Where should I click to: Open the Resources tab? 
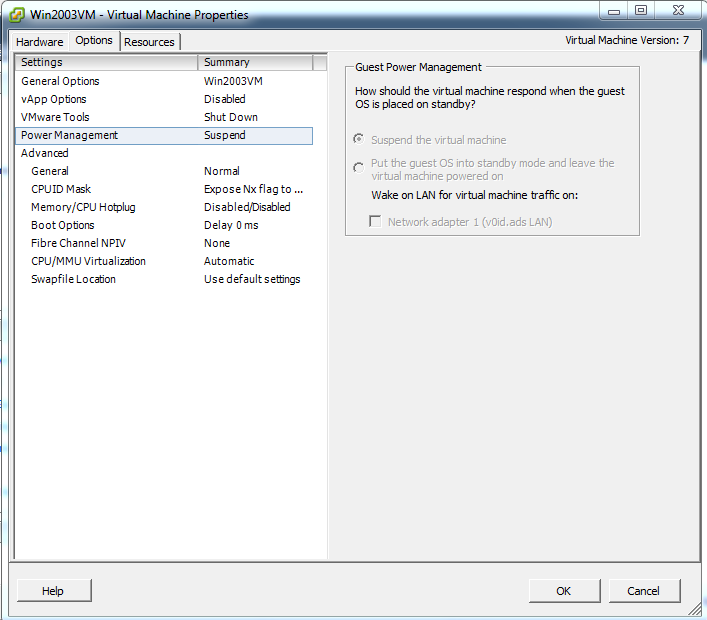coord(149,42)
